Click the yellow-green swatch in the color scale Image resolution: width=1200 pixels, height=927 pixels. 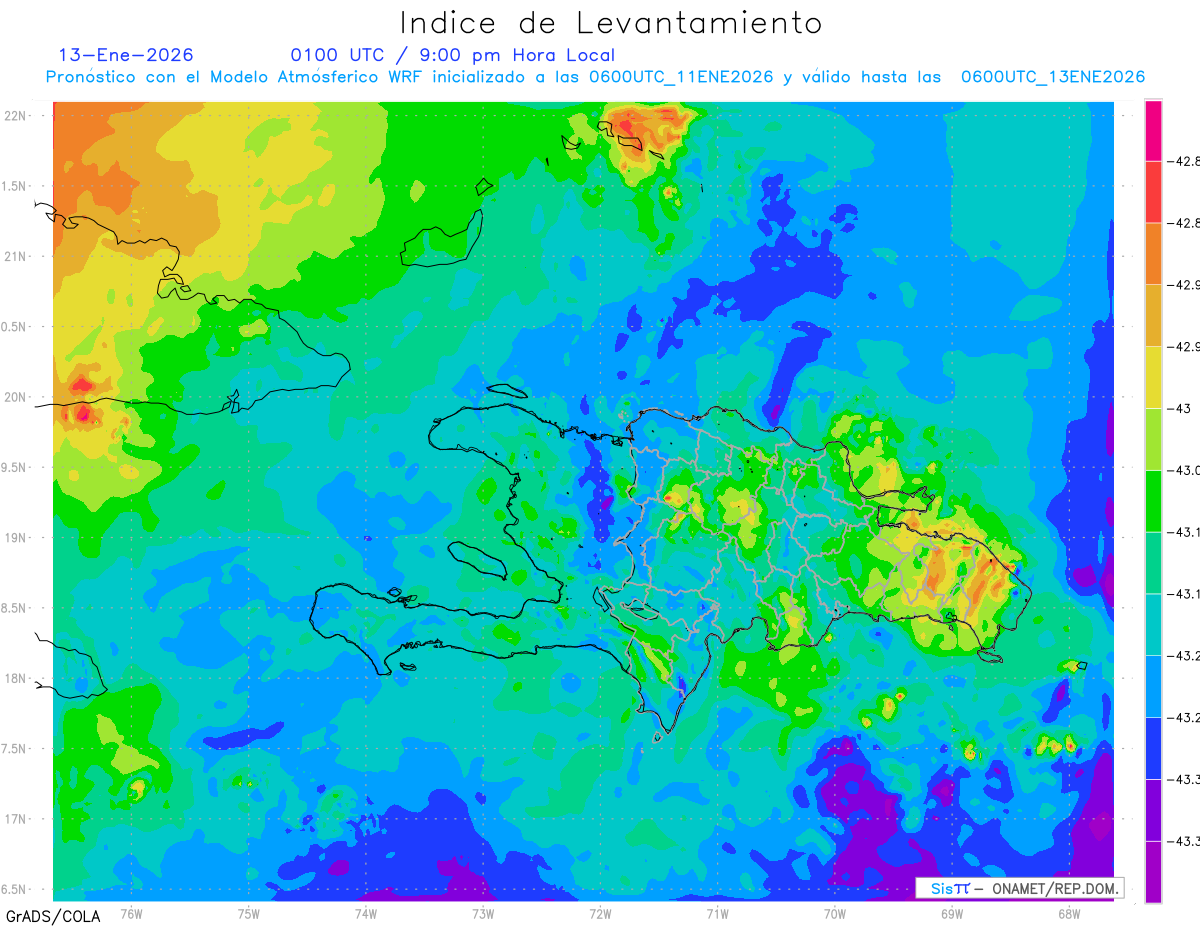point(1153,440)
